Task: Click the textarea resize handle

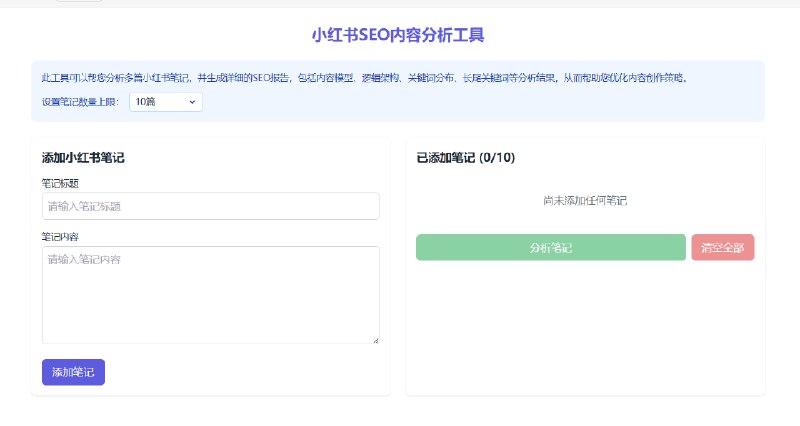Action: (x=376, y=340)
